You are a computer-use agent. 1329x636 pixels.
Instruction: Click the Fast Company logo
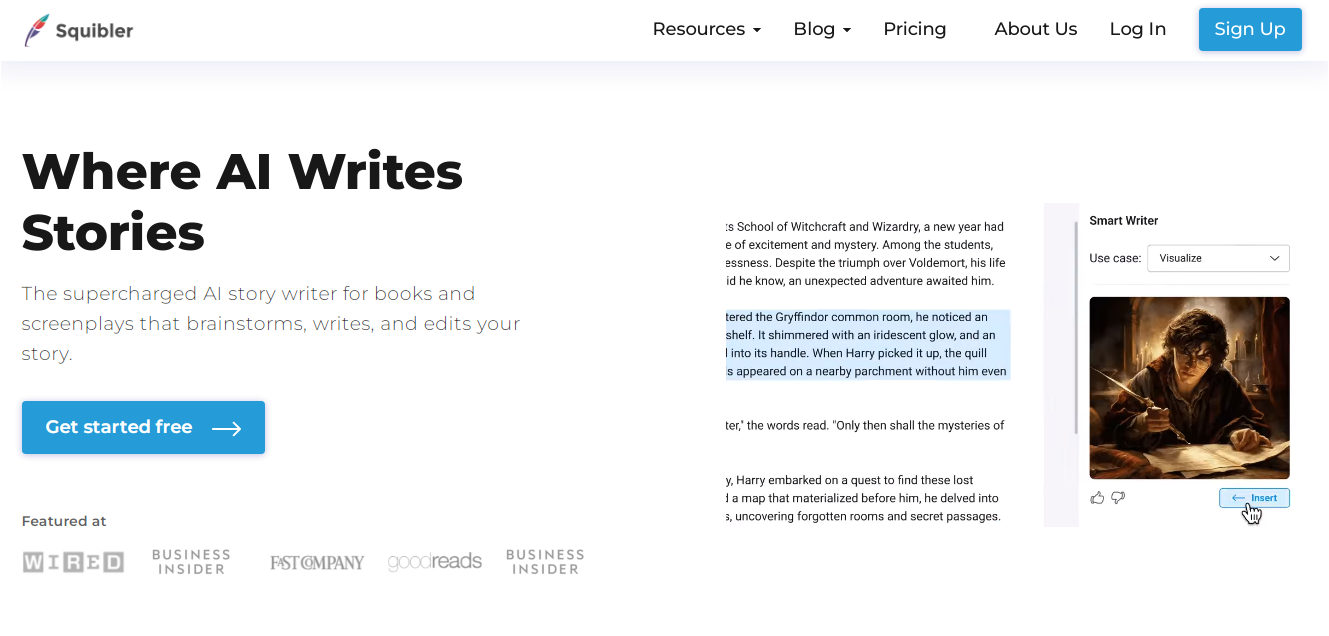pyautogui.click(x=317, y=562)
